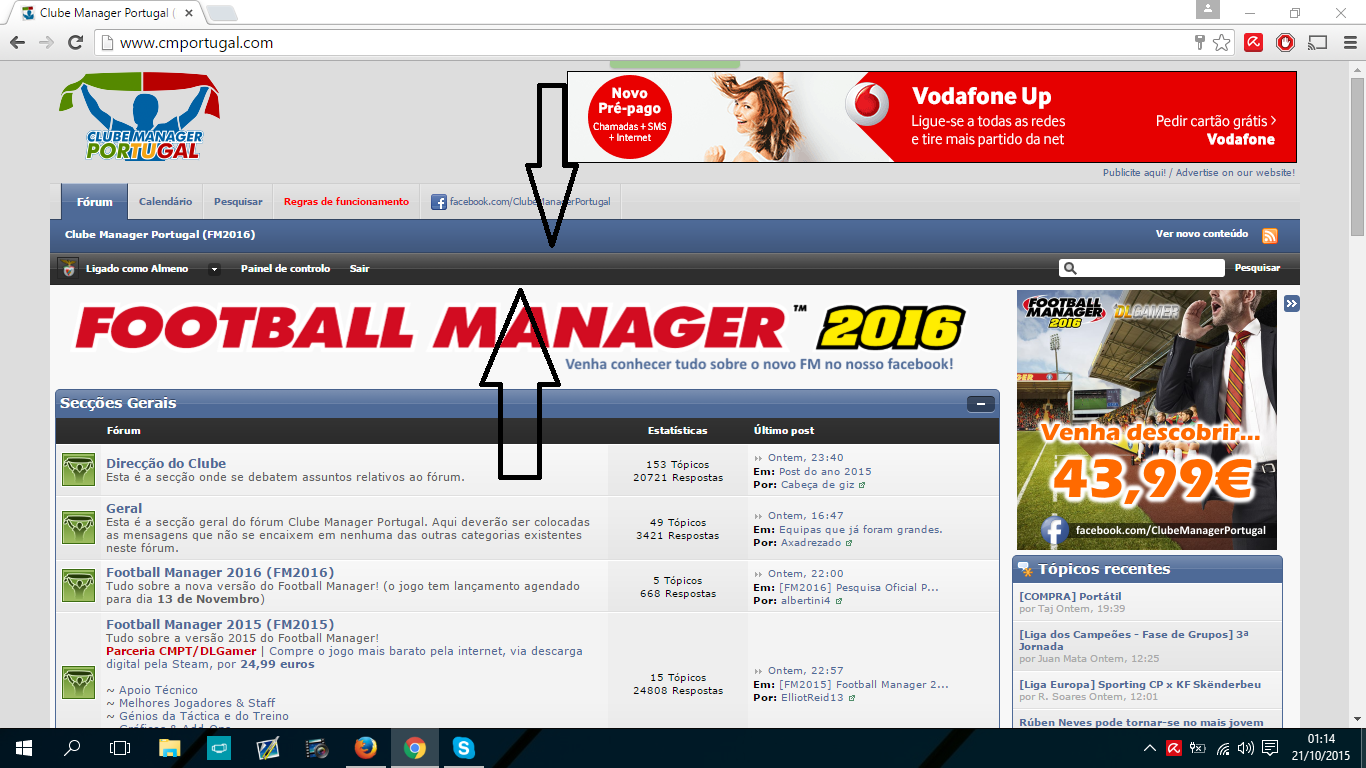The image size is (1366, 768).
Task: Click the Chrome user profile button
Action: (1208, 9)
